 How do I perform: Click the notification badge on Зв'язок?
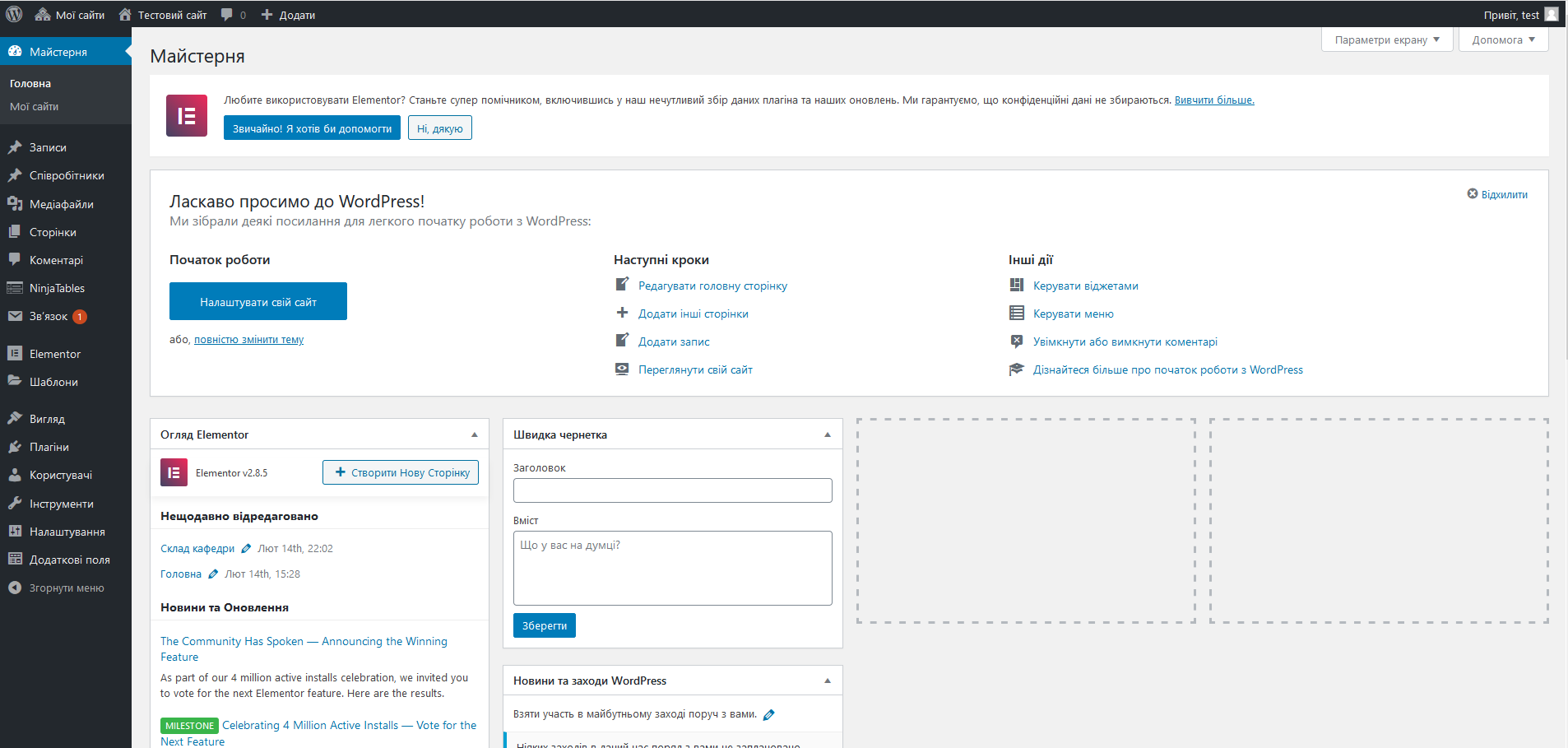(x=80, y=316)
